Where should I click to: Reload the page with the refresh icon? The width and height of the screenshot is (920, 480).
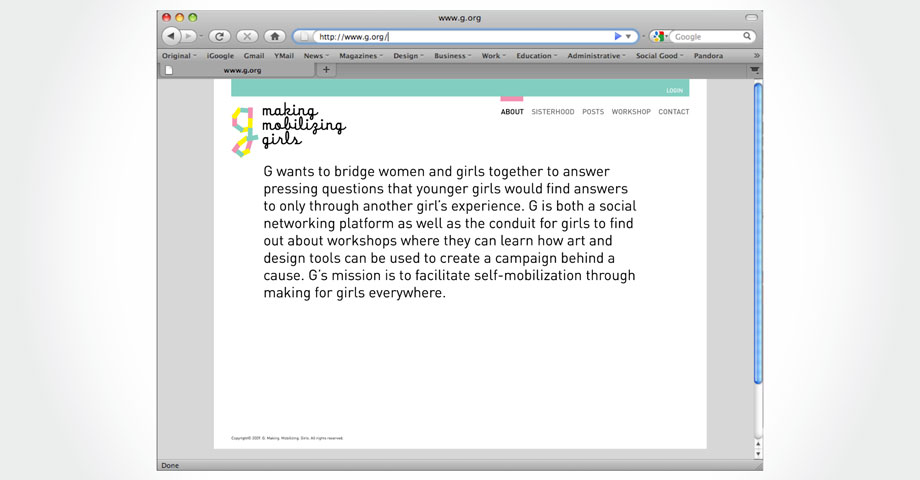click(219, 36)
